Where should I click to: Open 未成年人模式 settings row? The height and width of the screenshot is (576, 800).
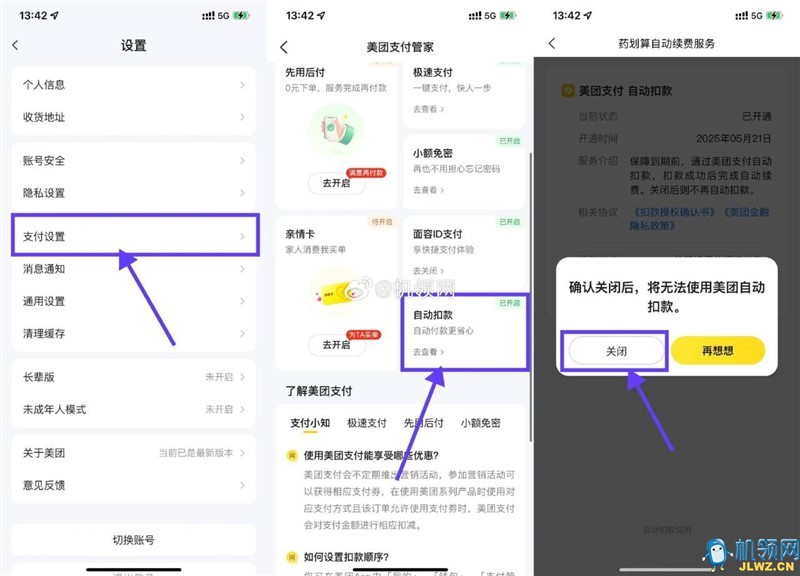(x=134, y=409)
